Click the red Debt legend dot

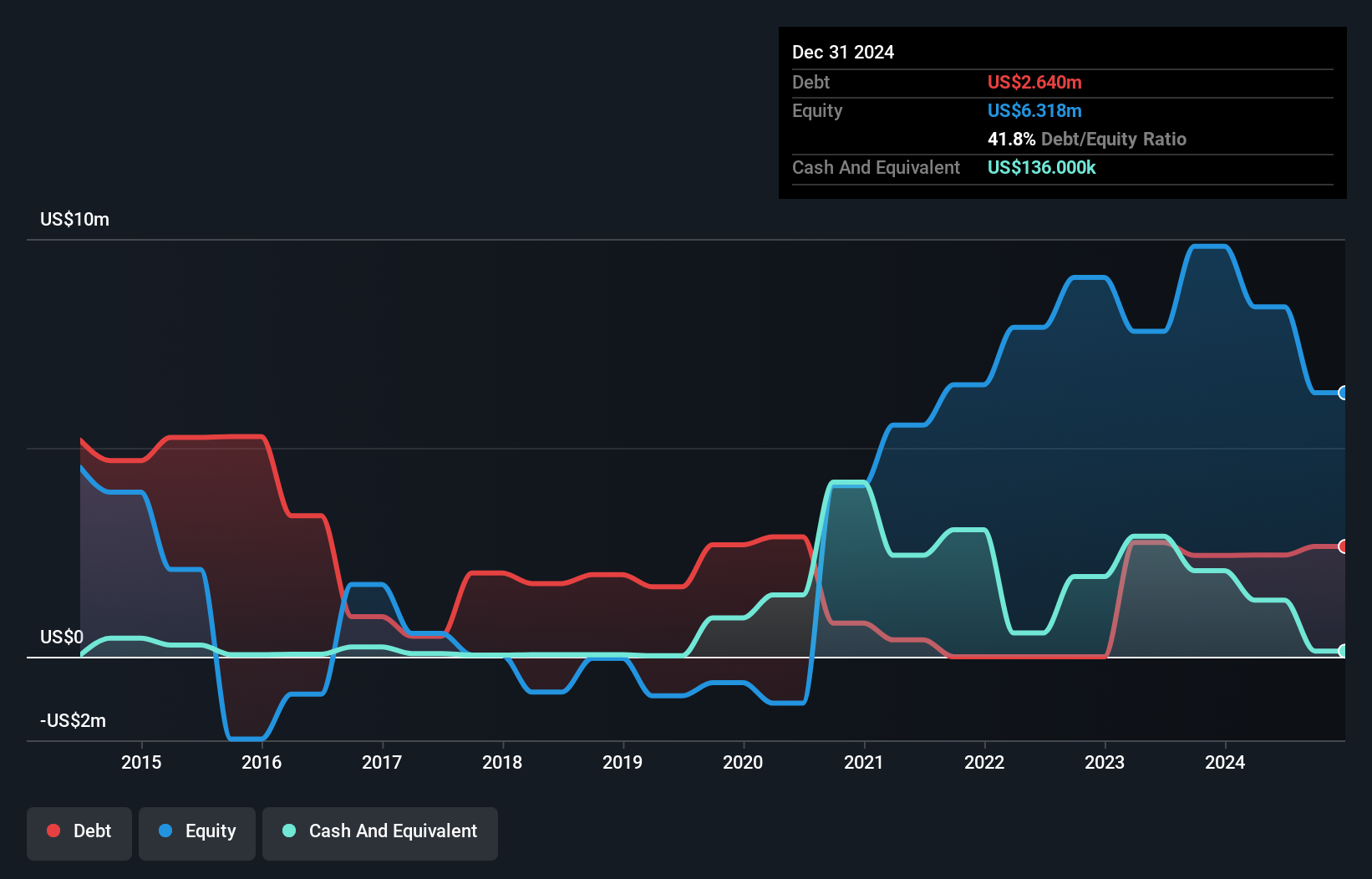click(x=53, y=831)
